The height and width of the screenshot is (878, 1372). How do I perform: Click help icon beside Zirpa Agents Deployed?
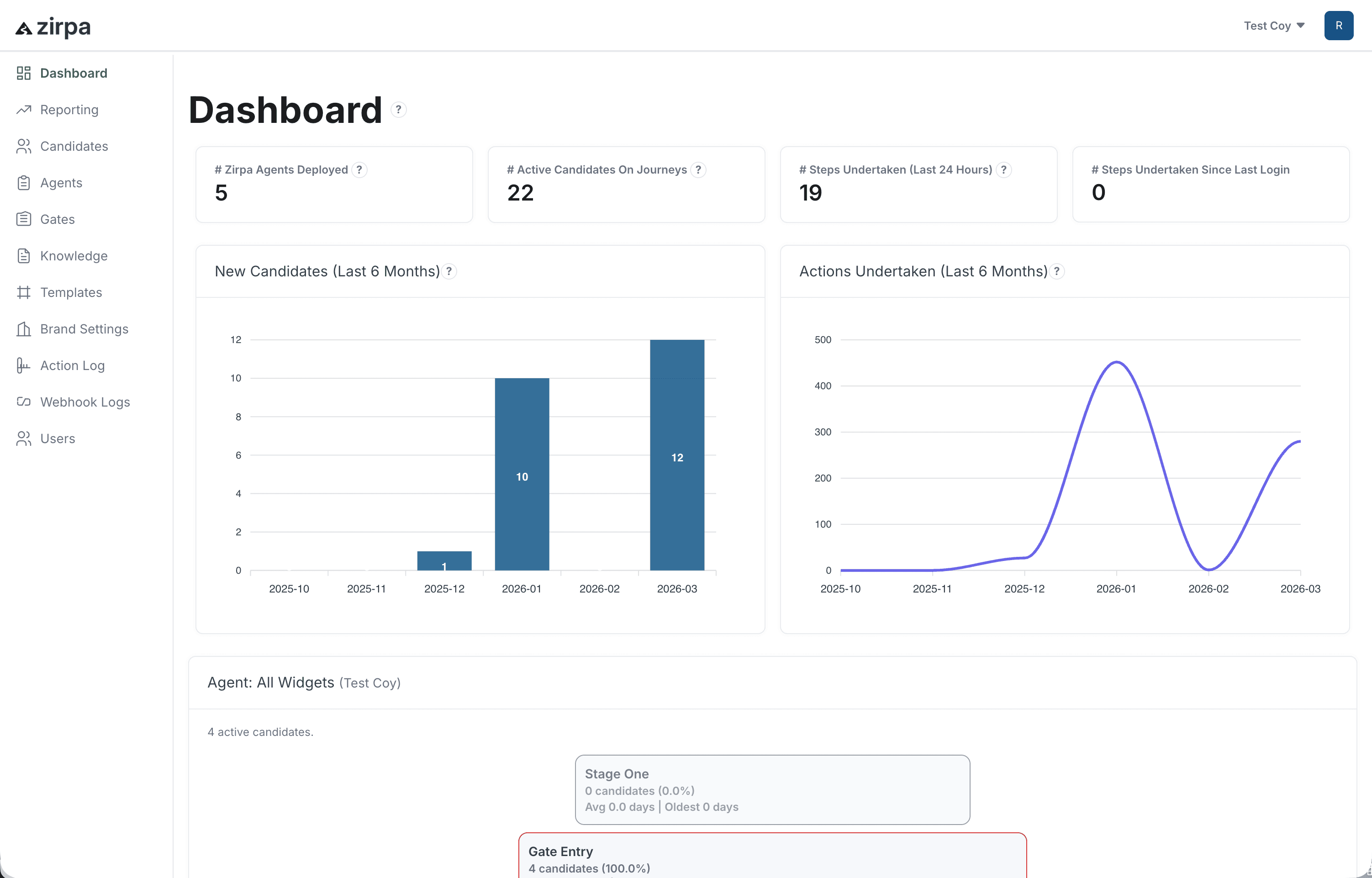coord(359,170)
